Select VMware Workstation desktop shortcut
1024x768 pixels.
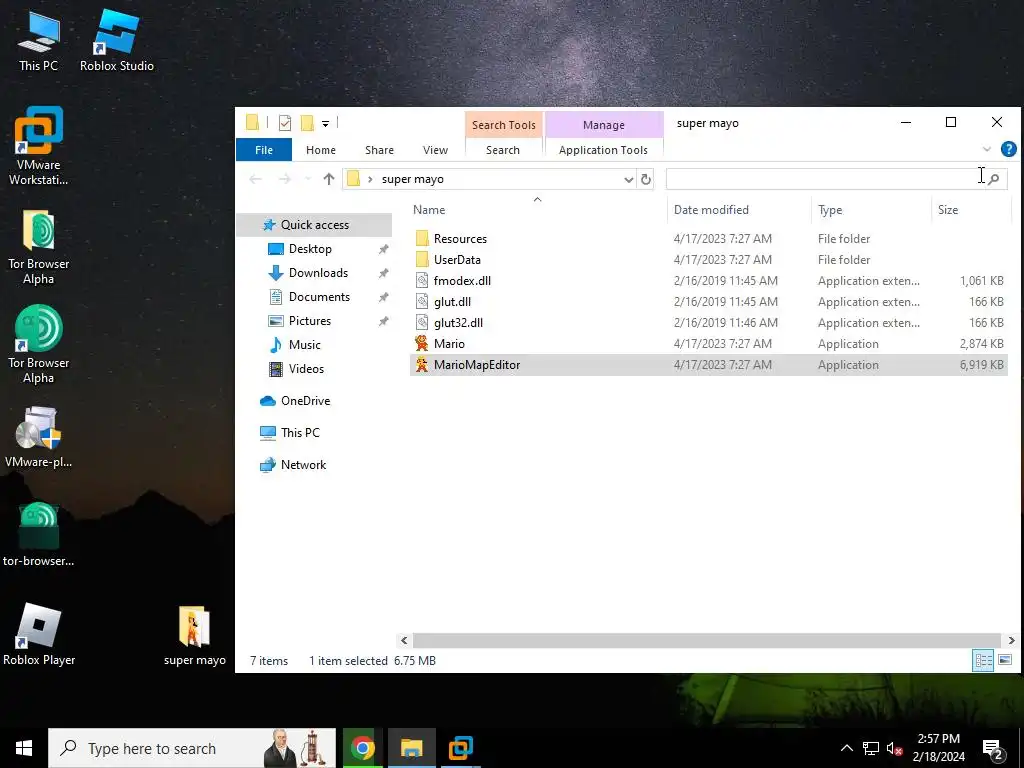39,146
